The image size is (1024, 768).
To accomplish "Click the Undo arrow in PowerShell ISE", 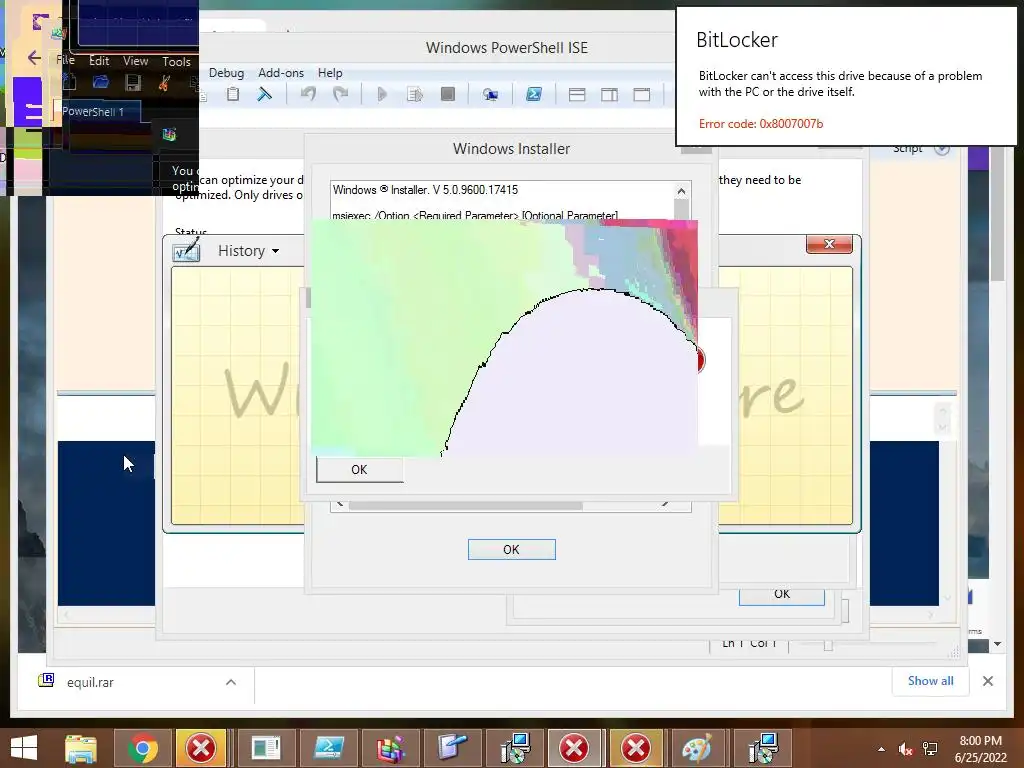I will (308, 94).
